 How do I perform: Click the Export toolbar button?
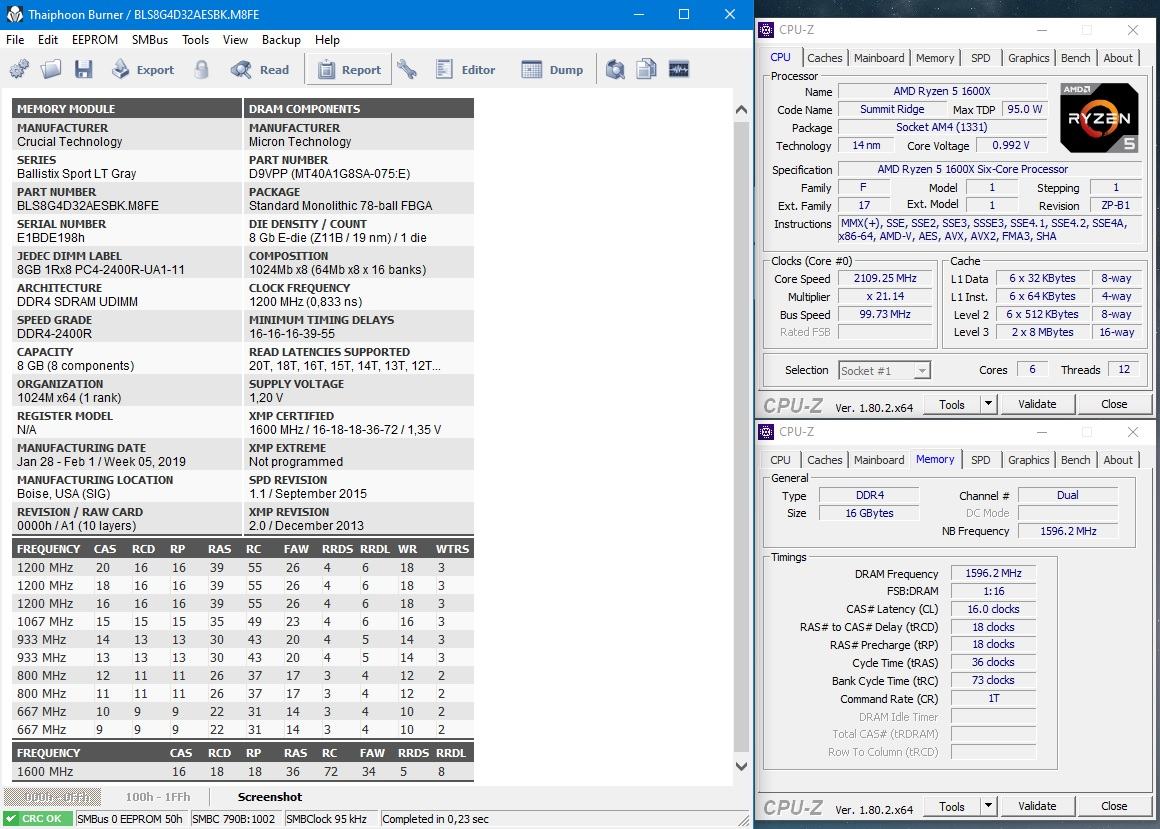point(143,70)
